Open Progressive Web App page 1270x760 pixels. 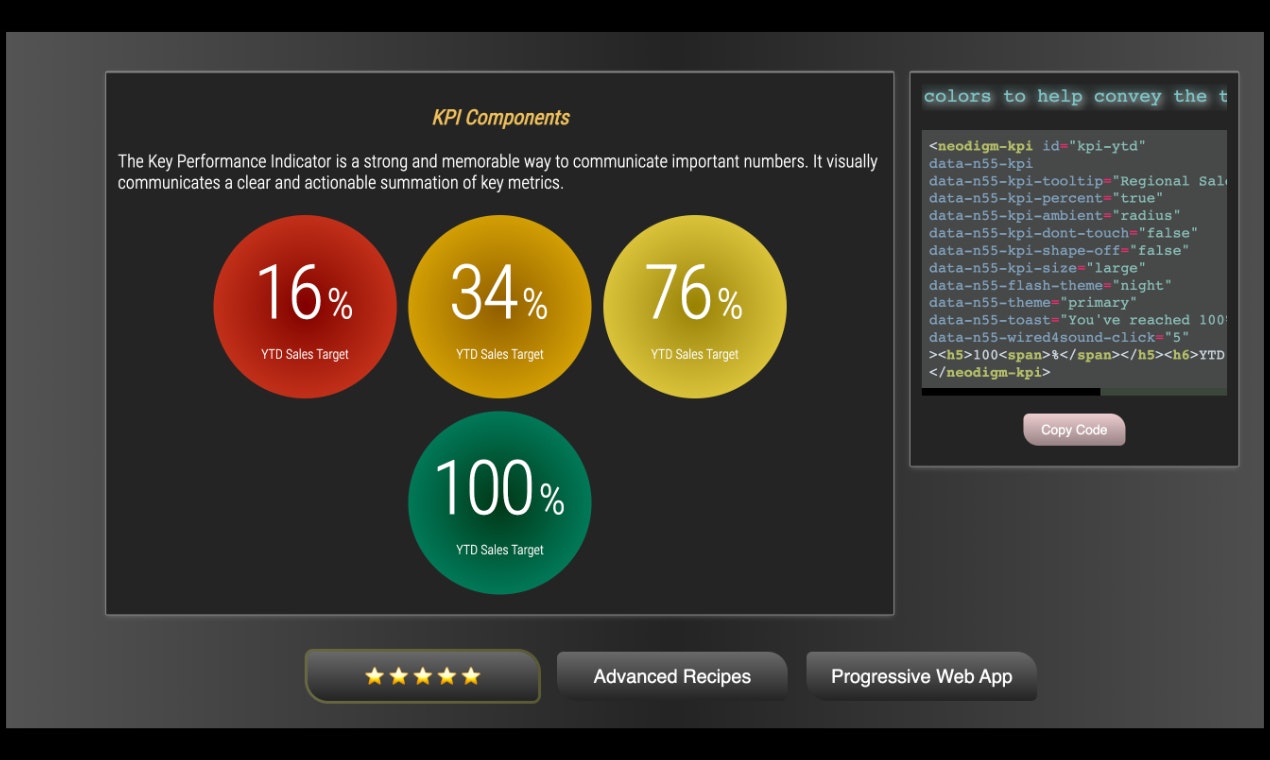coord(921,676)
